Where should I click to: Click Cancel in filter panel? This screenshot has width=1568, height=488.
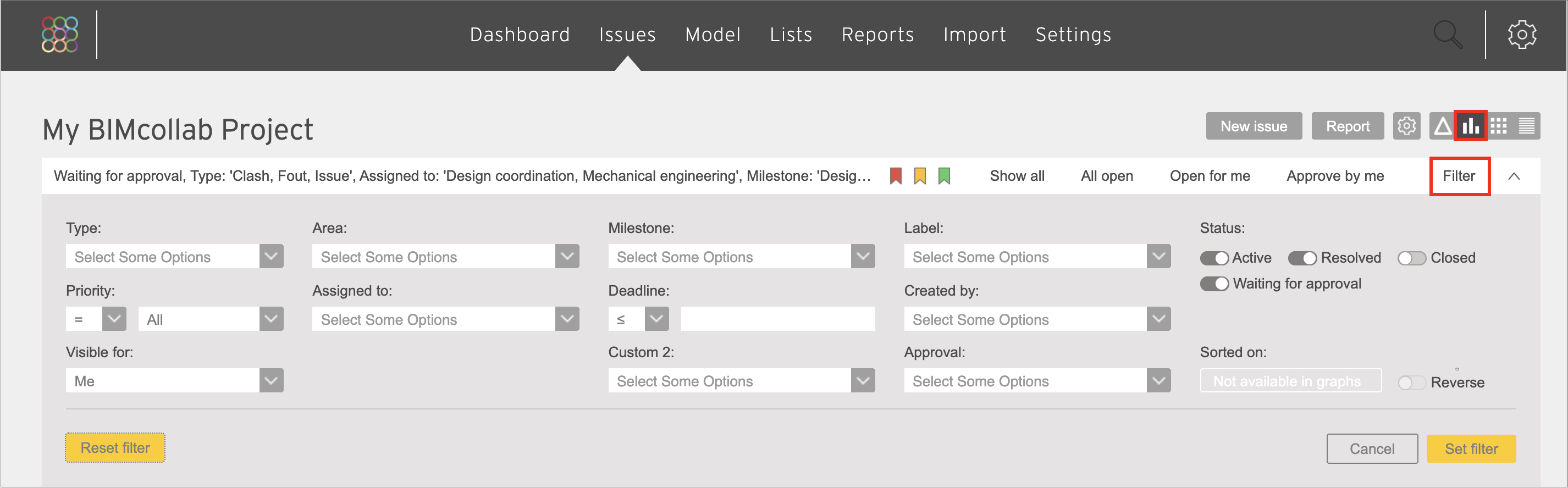(x=1372, y=449)
